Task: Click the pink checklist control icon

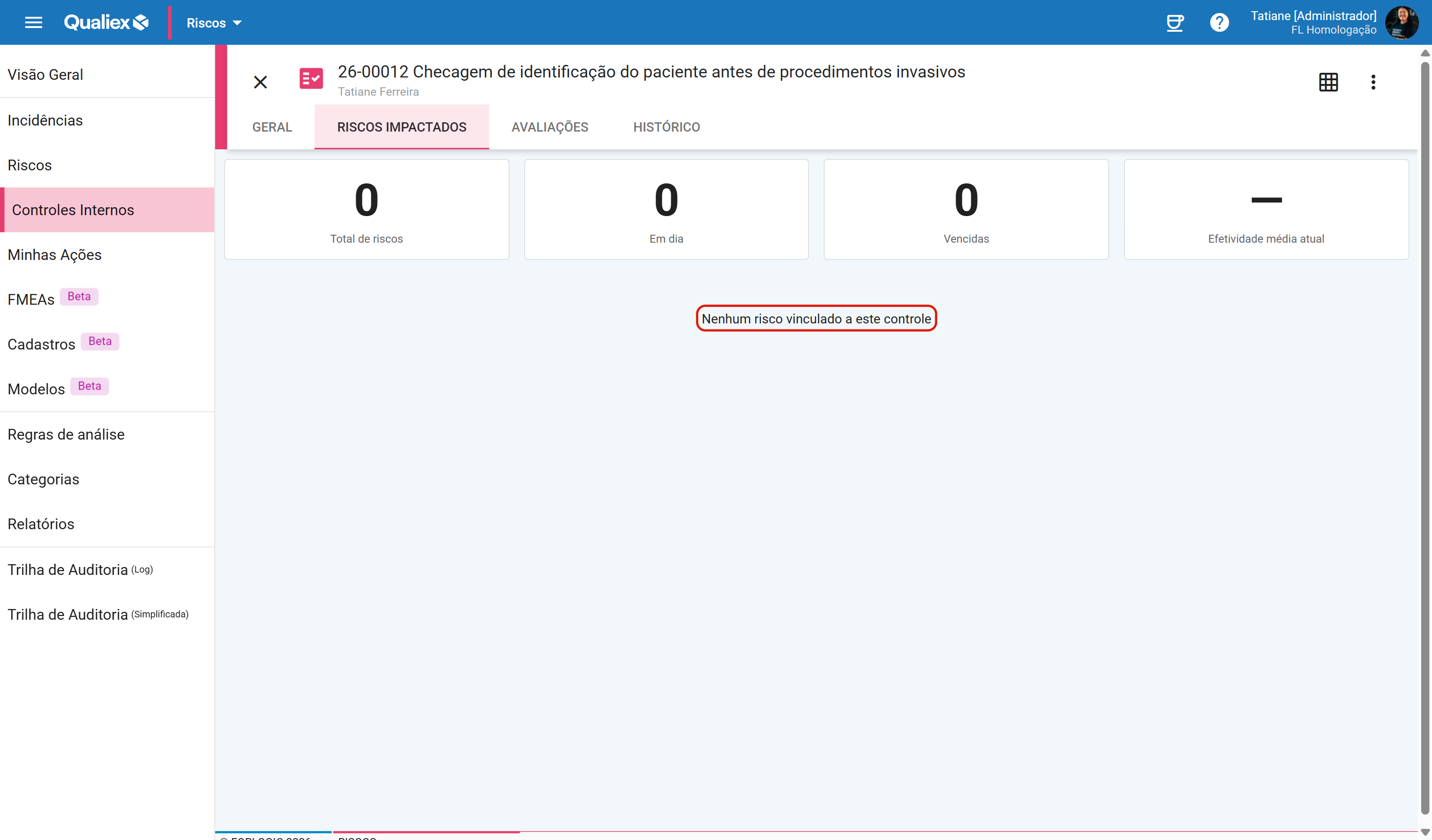Action: [x=311, y=78]
